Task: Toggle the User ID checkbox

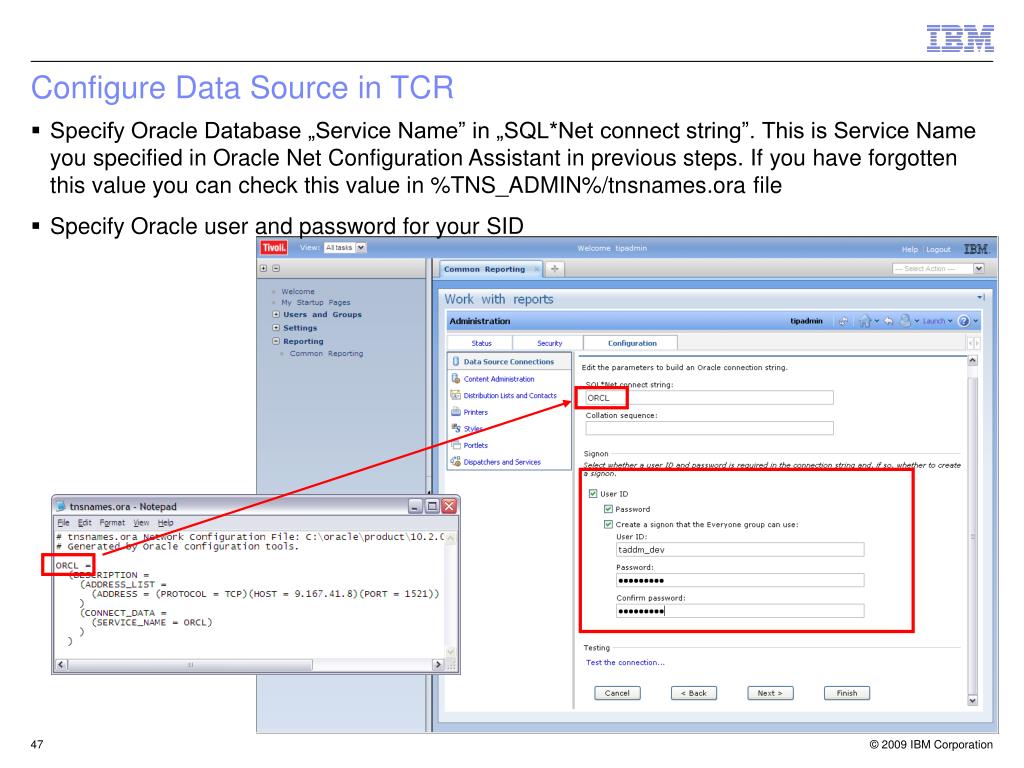Action: (x=593, y=494)
